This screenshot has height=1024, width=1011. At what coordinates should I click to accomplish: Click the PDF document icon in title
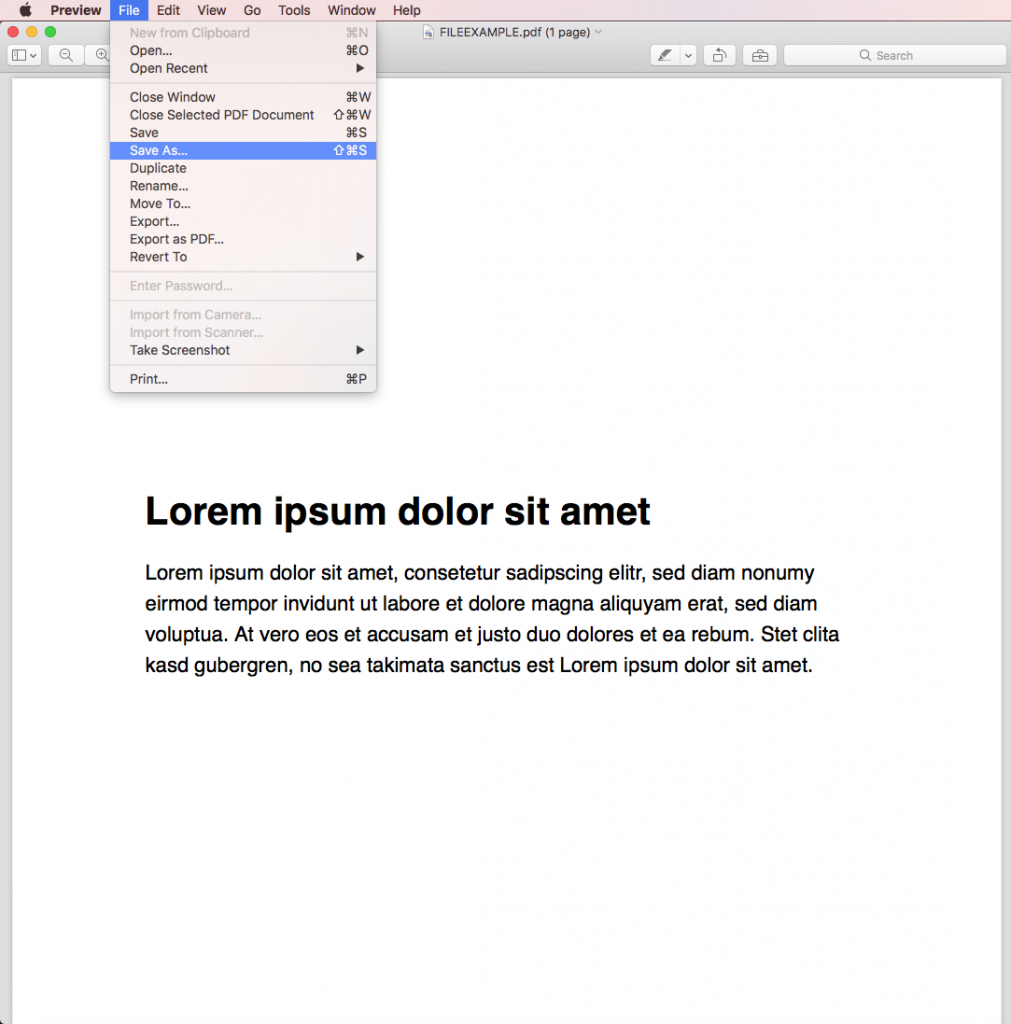(428, 32)
